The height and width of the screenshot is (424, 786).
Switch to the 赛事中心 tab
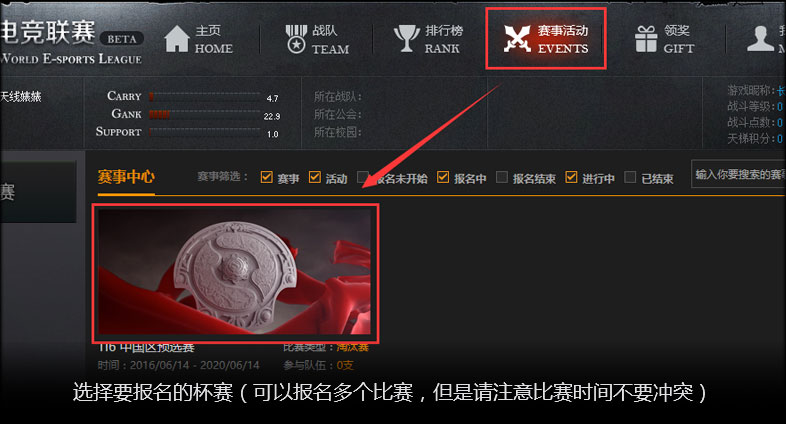pos(126,177)
